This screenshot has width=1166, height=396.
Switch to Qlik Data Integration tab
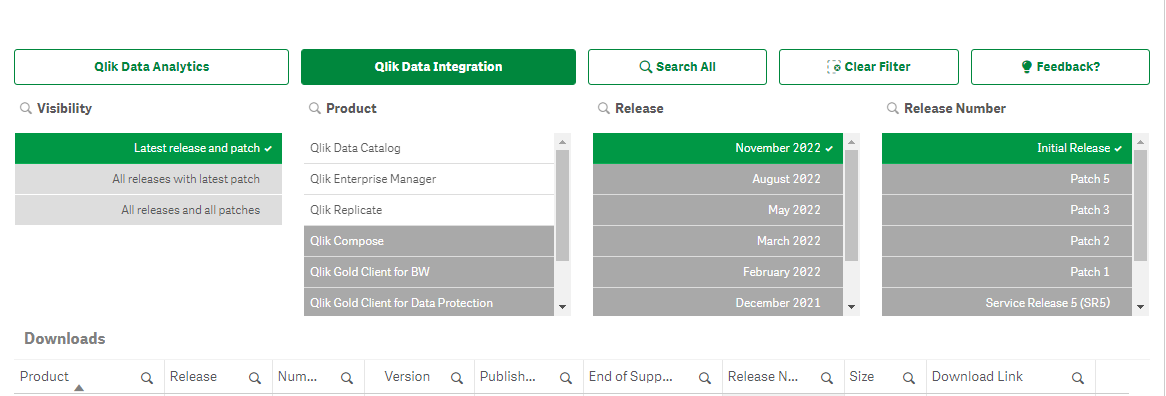click(438, 67)
